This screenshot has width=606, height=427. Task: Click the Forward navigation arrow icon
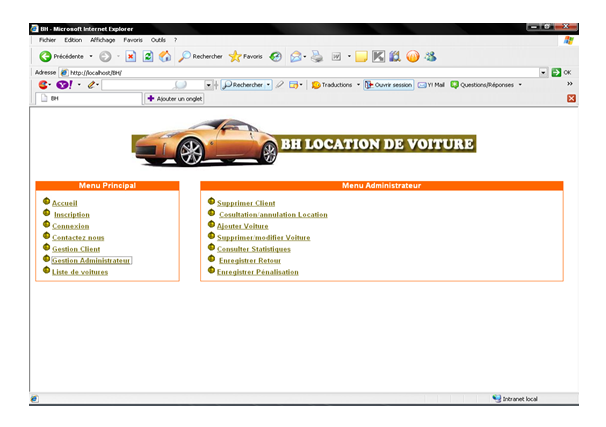tap(105, 56)
